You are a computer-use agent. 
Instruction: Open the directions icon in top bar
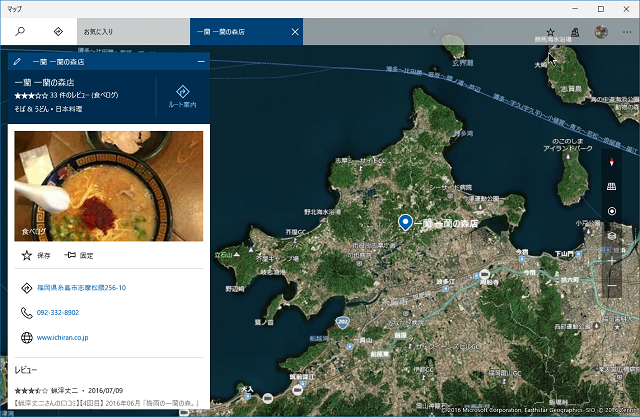click(58, 31)
